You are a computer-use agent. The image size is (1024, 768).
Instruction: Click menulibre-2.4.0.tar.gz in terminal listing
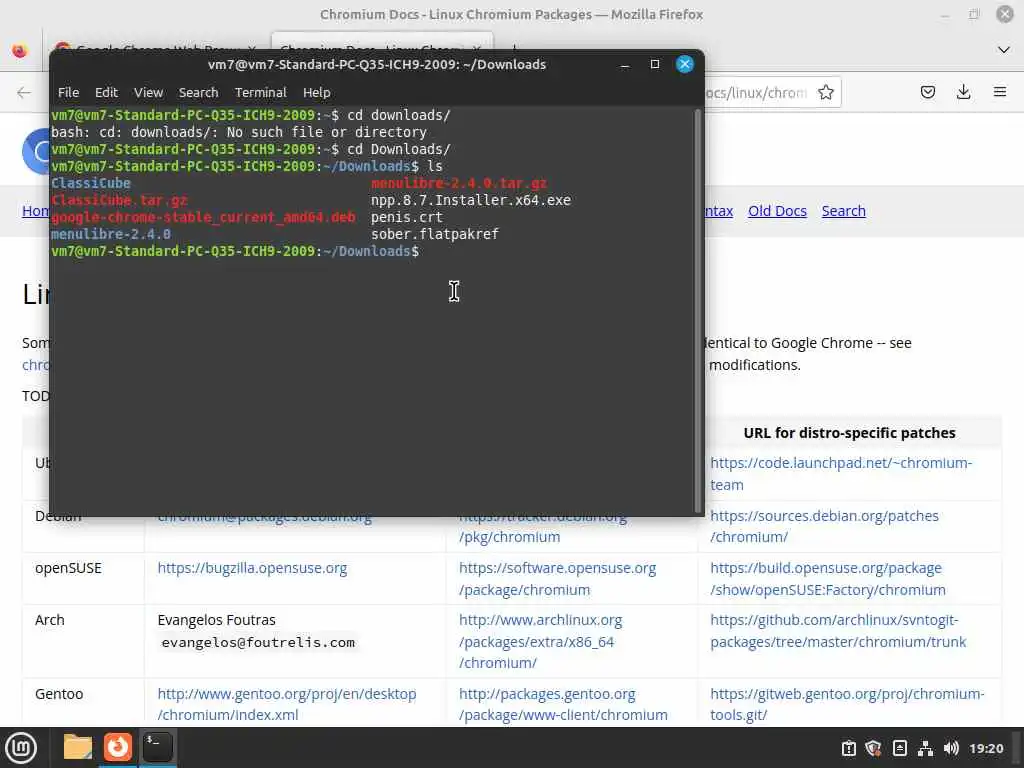pyautogui.click(x=459, y=184)
